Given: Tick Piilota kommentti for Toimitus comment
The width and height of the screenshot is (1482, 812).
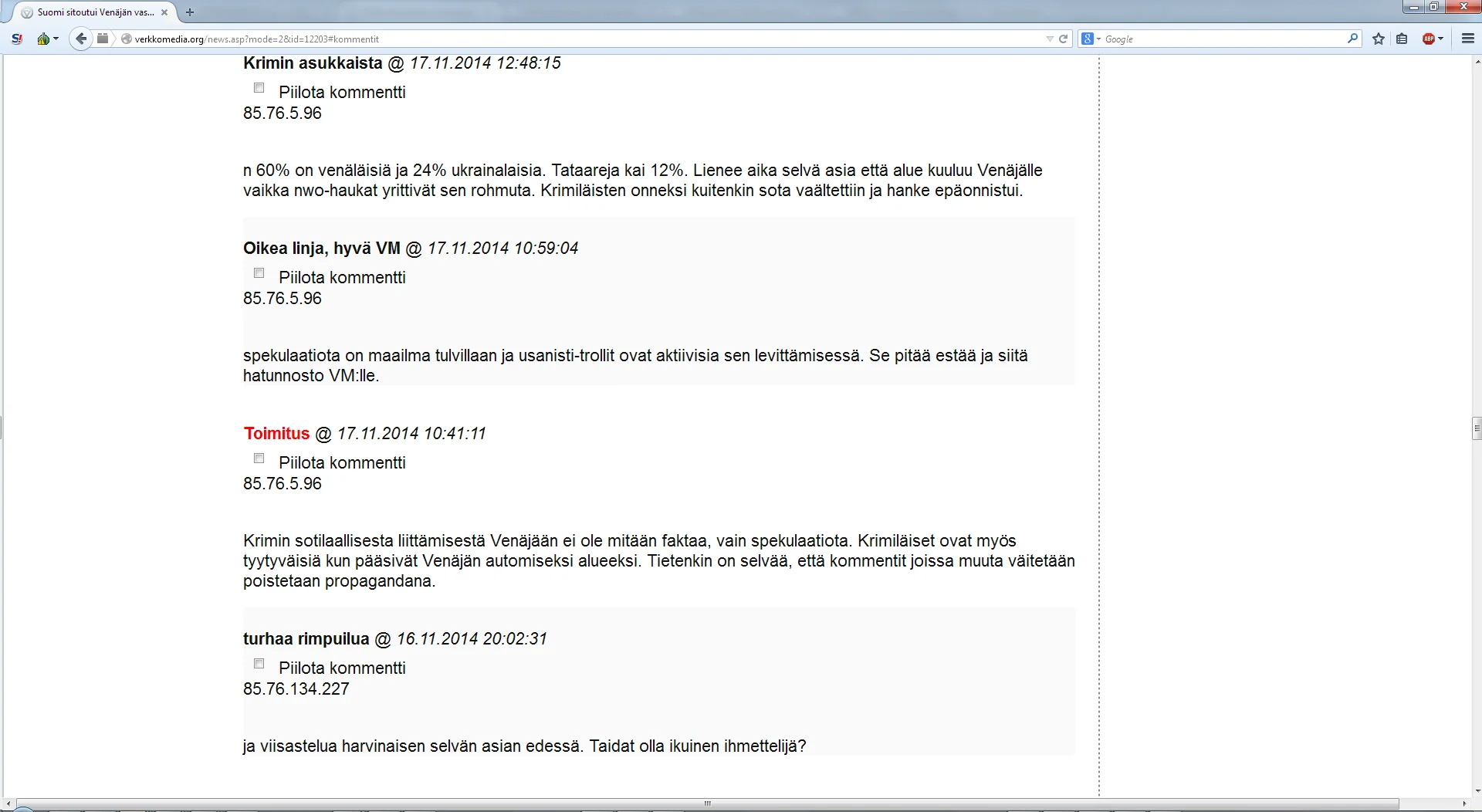Looking at the screenshot, I should pyautogui.click(x=259, y=458).
